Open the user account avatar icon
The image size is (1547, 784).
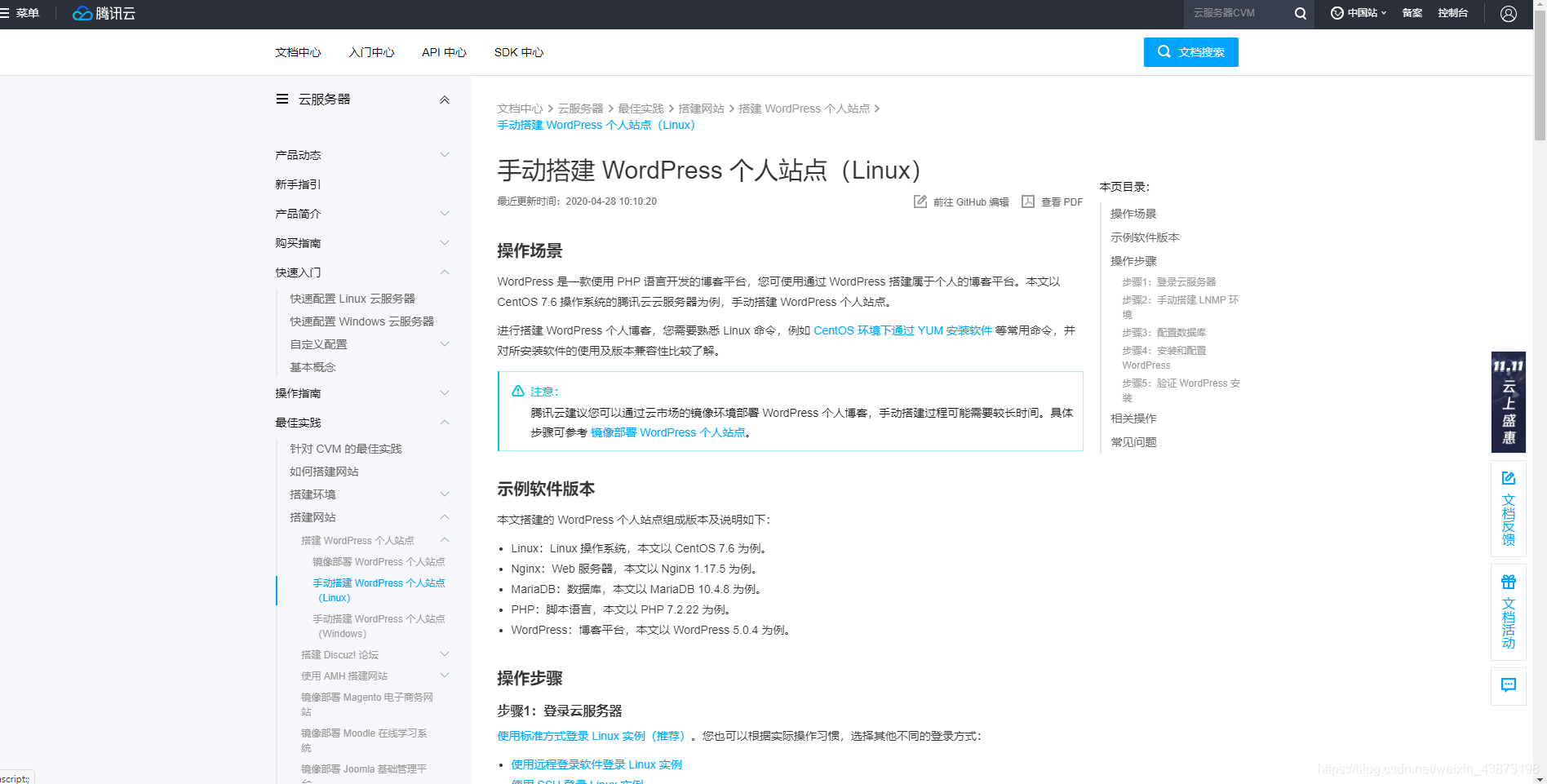click(x=1509, y=13)
